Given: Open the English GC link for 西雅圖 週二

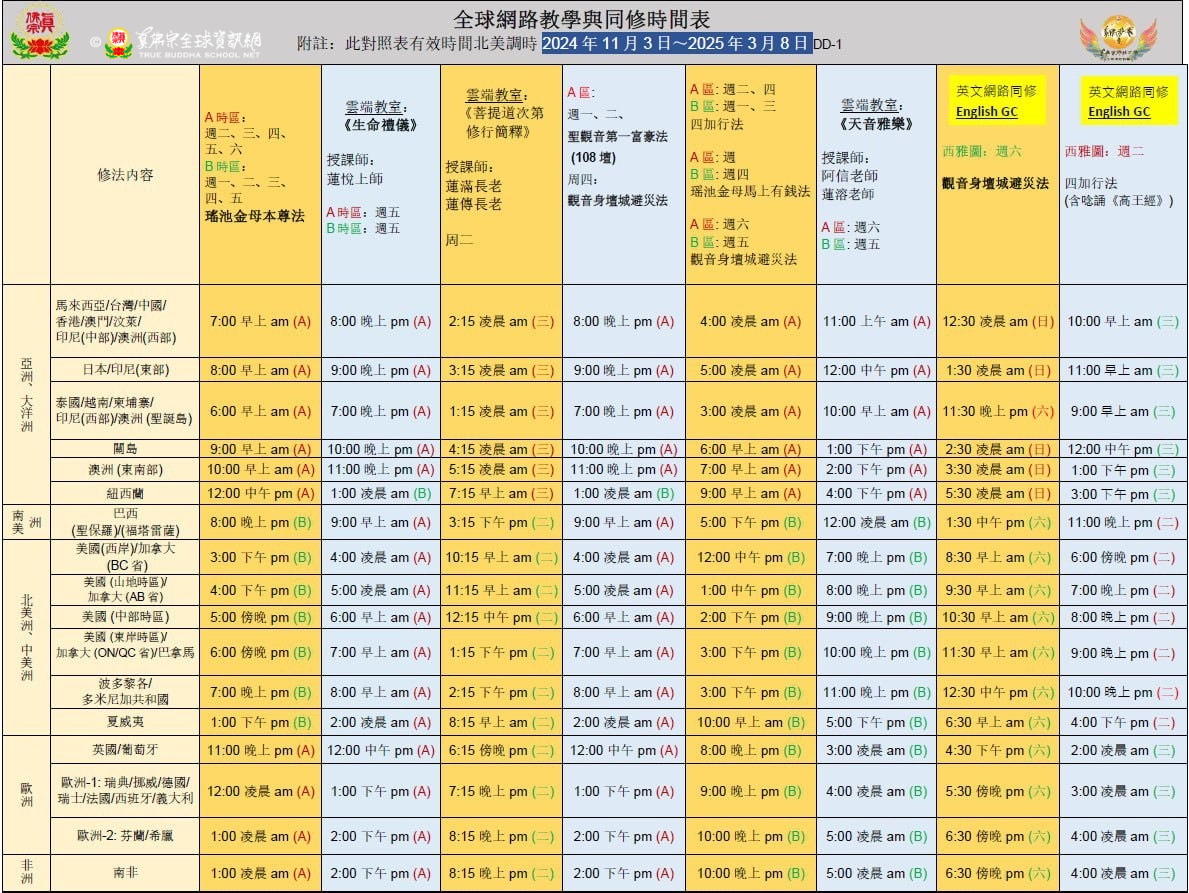Looking at the screenshot, I should pos(1119,112).
